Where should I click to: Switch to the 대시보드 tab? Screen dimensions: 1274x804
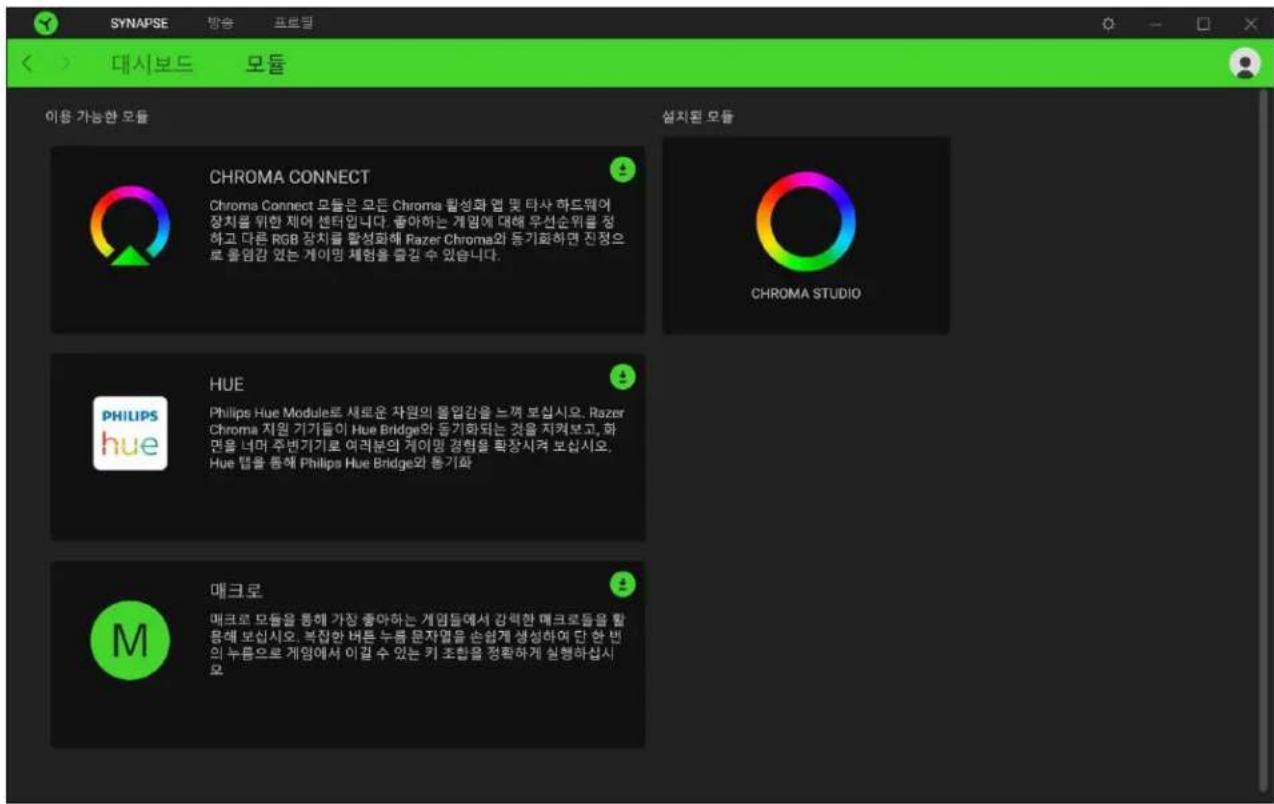(152, 65)
